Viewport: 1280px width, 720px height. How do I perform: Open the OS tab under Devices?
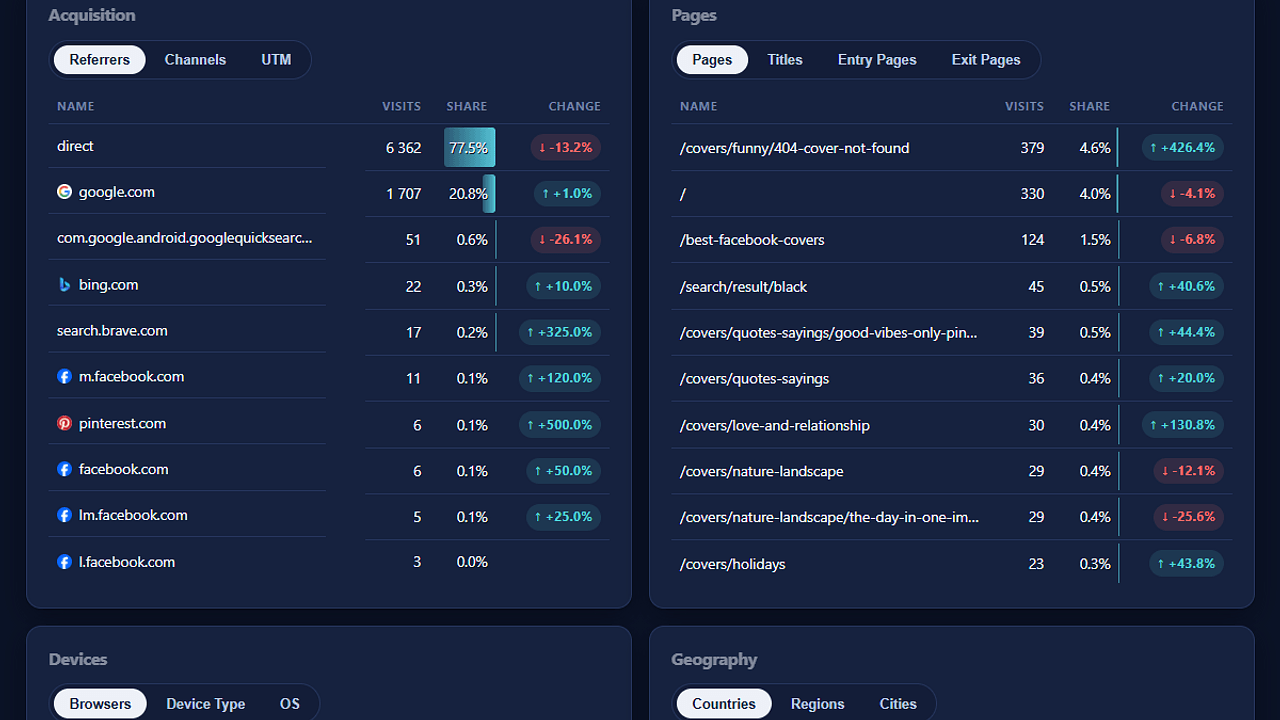coord(290,704)
